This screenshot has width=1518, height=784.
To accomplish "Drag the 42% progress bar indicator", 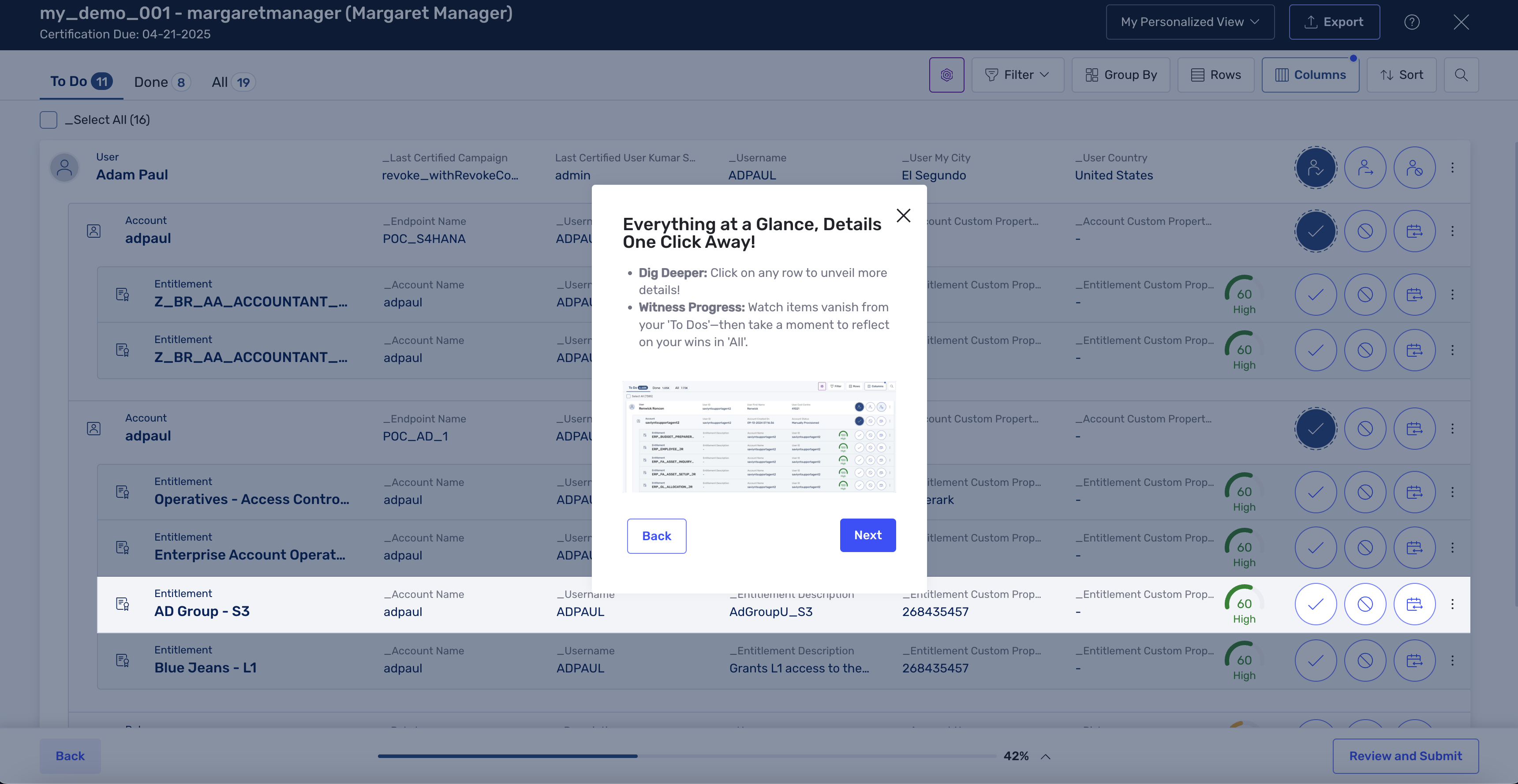I will tap(636, 756).
